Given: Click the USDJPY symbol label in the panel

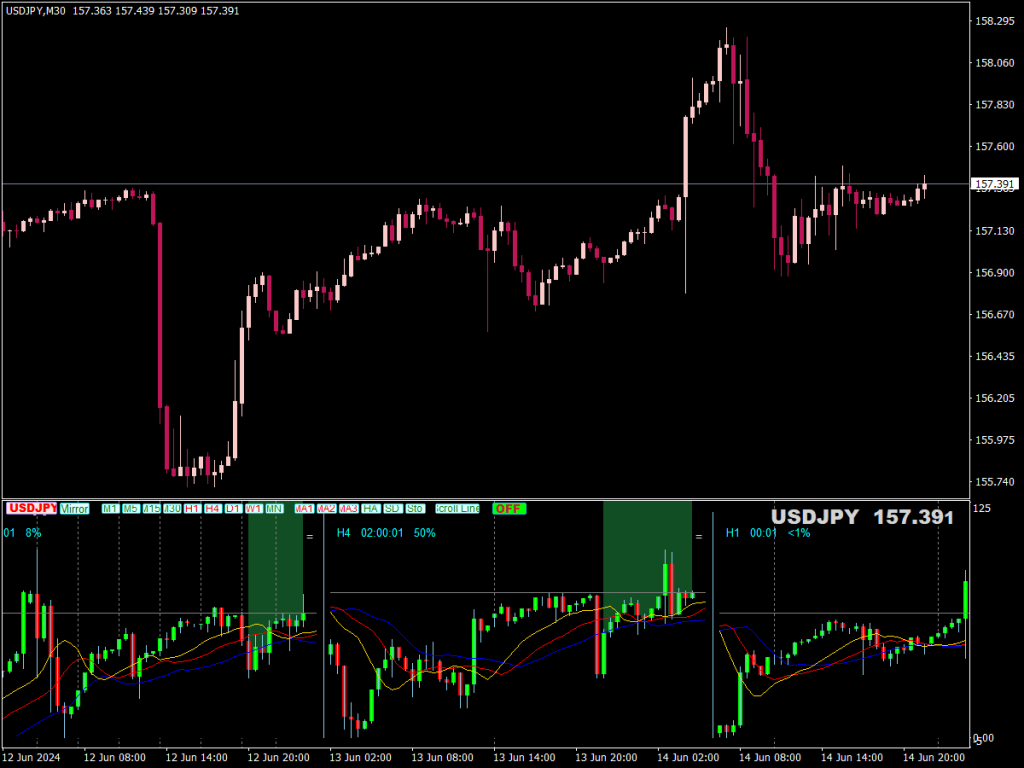Looking at the screenshot, I should tap(32, 509).
